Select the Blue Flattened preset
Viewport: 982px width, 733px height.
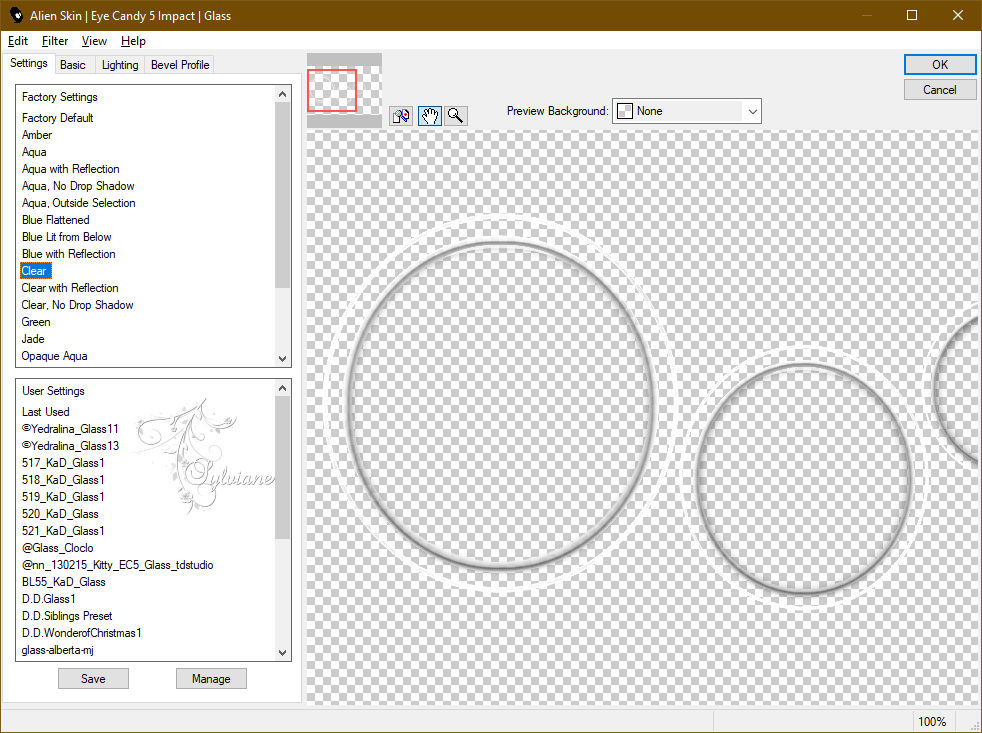click(56, 220)
